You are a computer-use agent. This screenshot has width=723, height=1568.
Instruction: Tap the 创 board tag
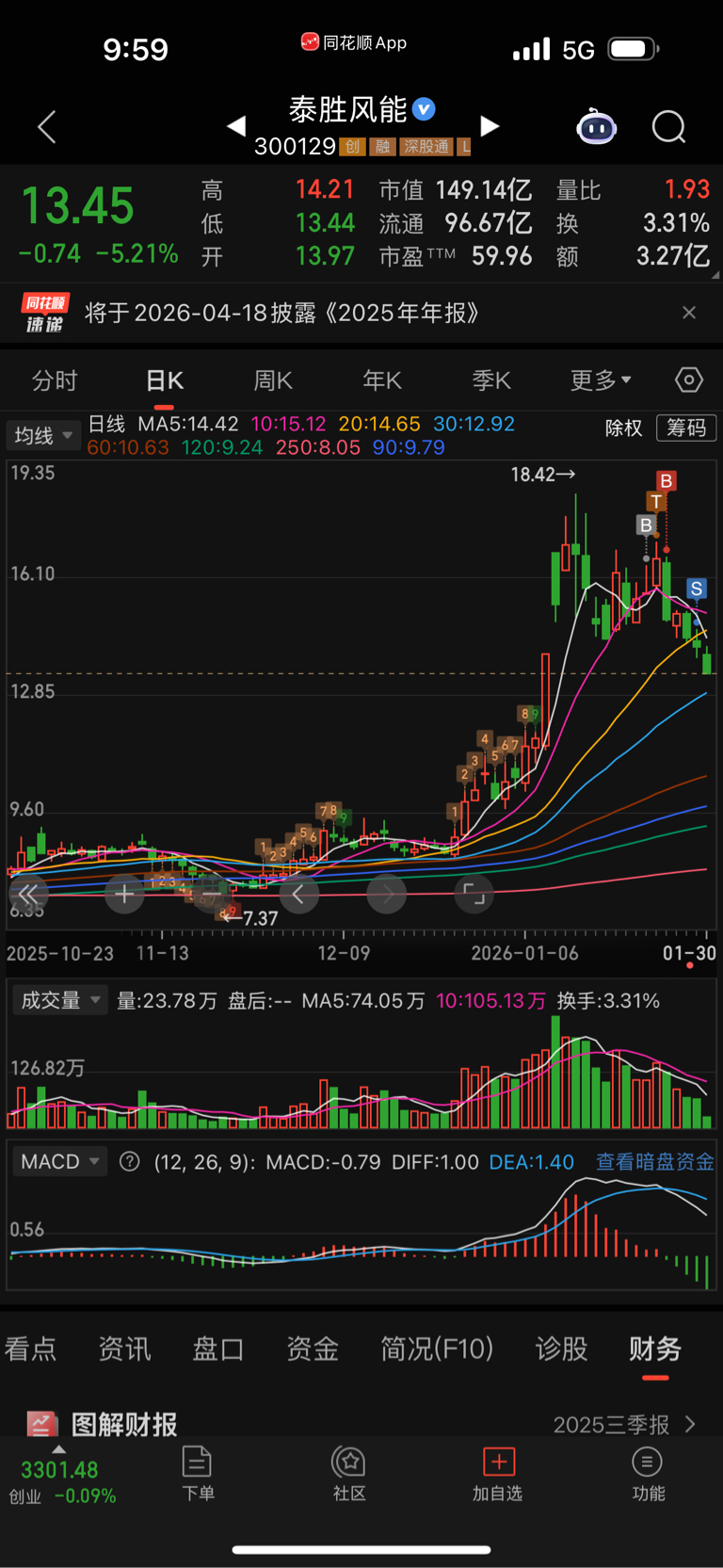coord(352,146)
